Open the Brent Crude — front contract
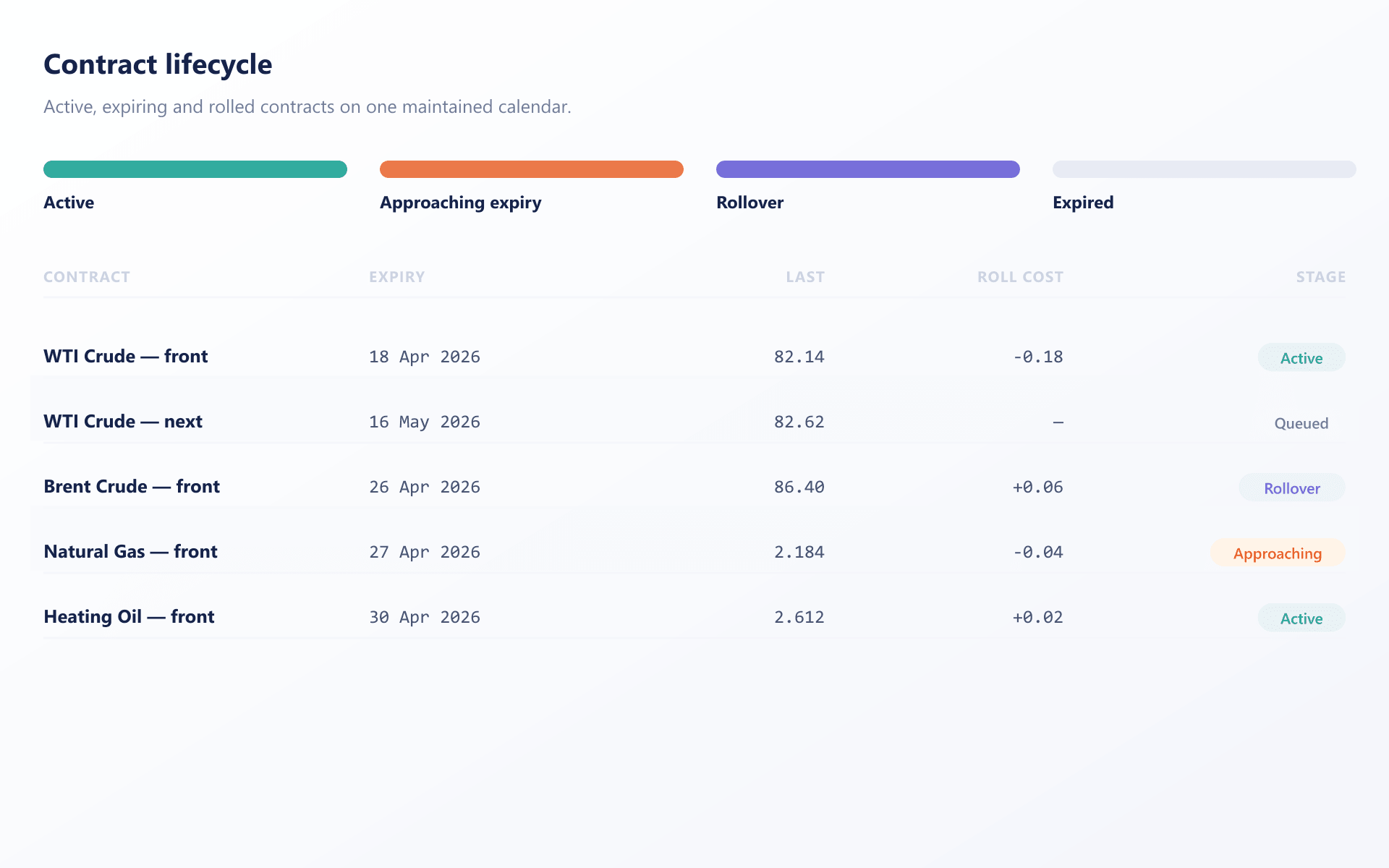Screen dimensions: 1389x868 point(132,487)
